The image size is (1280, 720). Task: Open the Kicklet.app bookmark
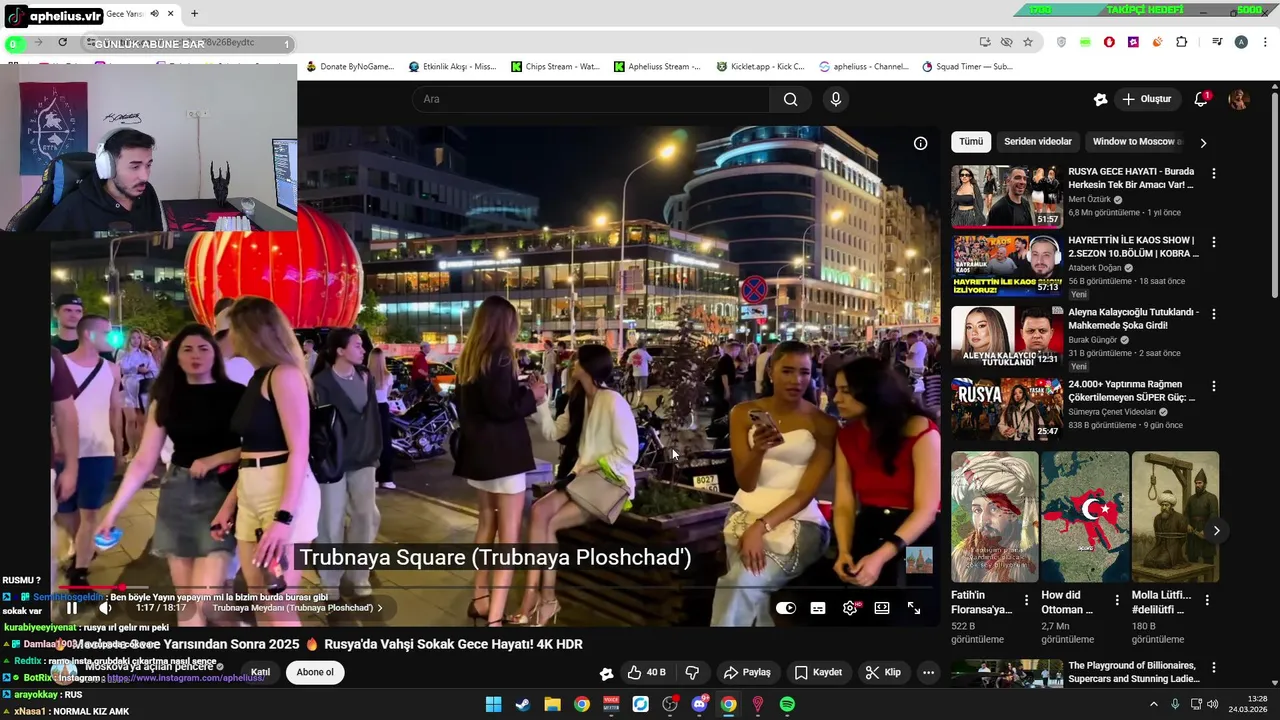(x=760, y=67)
